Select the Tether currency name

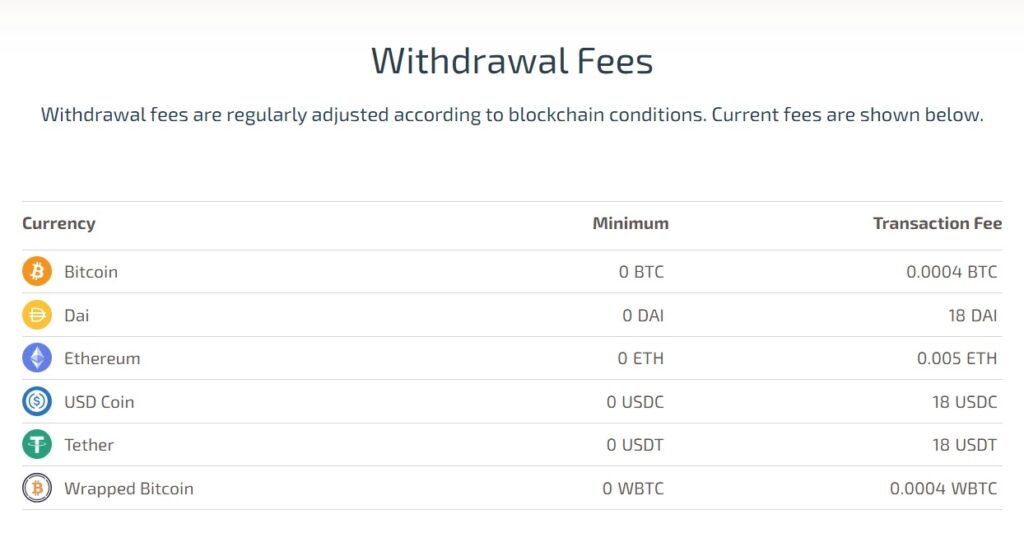89,445
